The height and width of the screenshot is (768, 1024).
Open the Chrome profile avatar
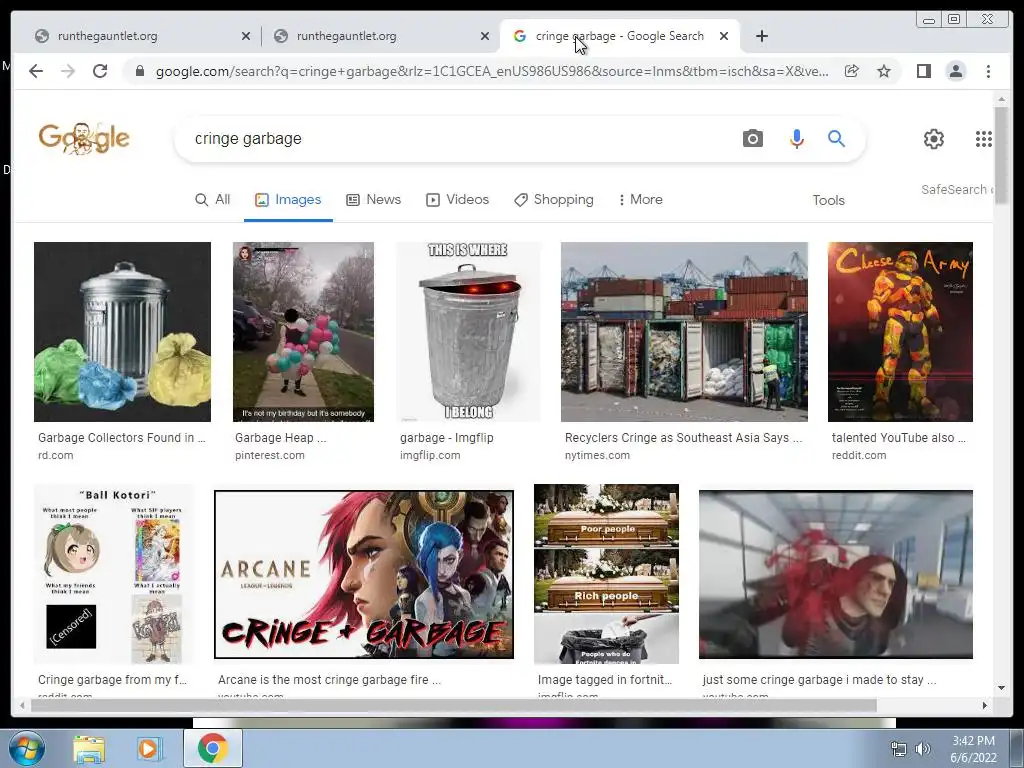tap(955, 71)
